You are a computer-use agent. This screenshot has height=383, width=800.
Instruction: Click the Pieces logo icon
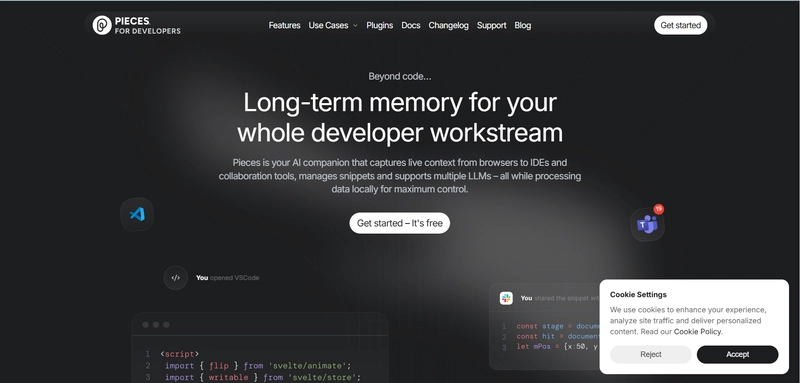(102, 25)
